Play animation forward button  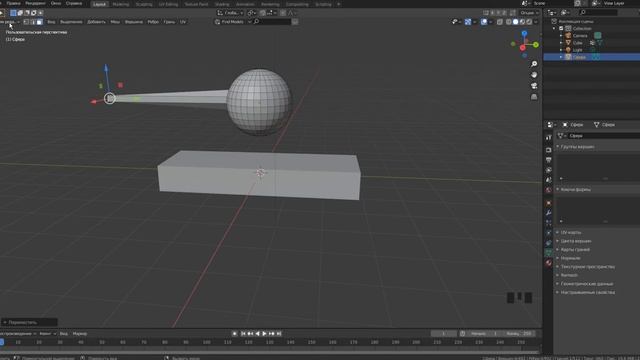(x=264, y=333)
